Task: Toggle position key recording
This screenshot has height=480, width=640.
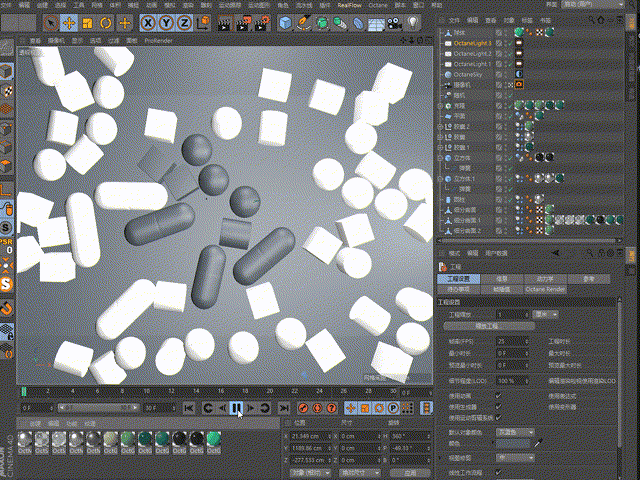Action: (351, 408)
